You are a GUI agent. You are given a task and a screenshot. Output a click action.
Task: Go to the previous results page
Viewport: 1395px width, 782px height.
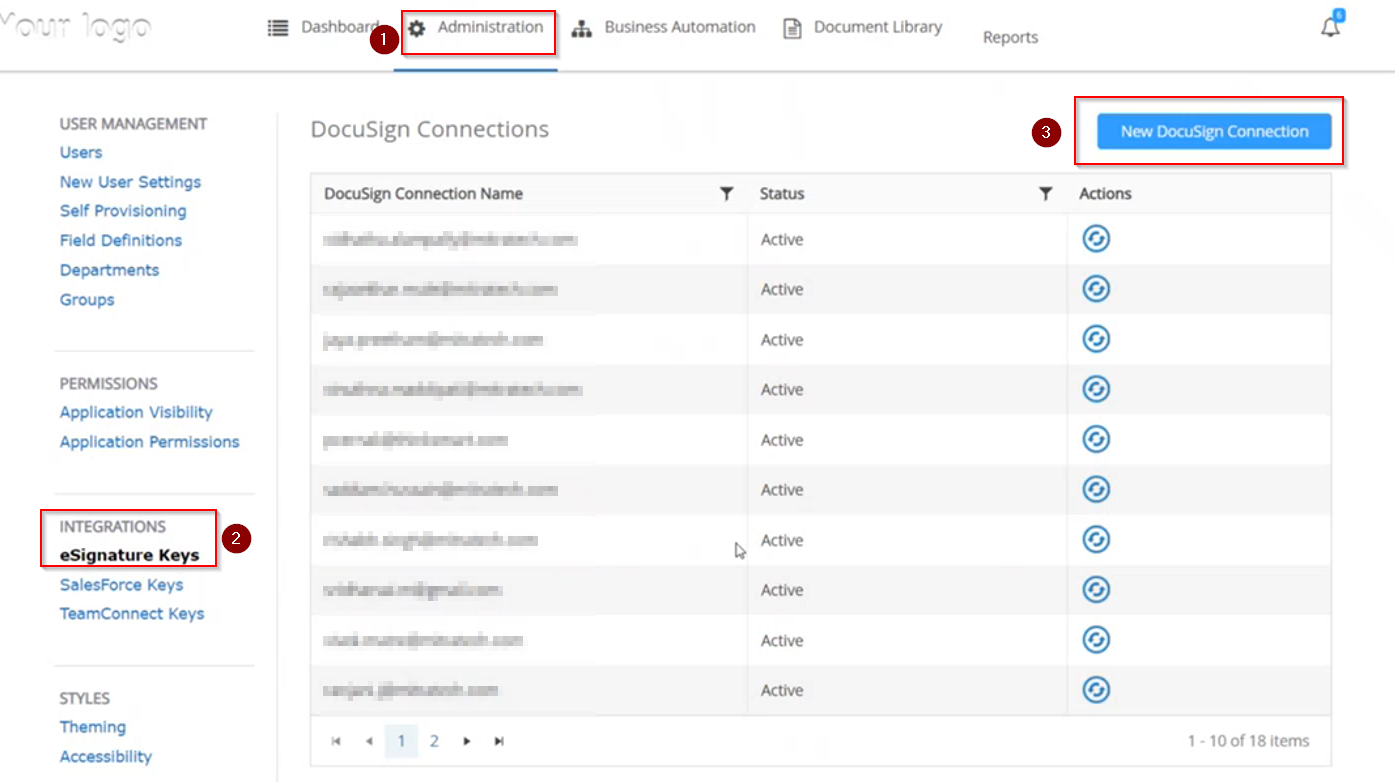tap(369, 741)
